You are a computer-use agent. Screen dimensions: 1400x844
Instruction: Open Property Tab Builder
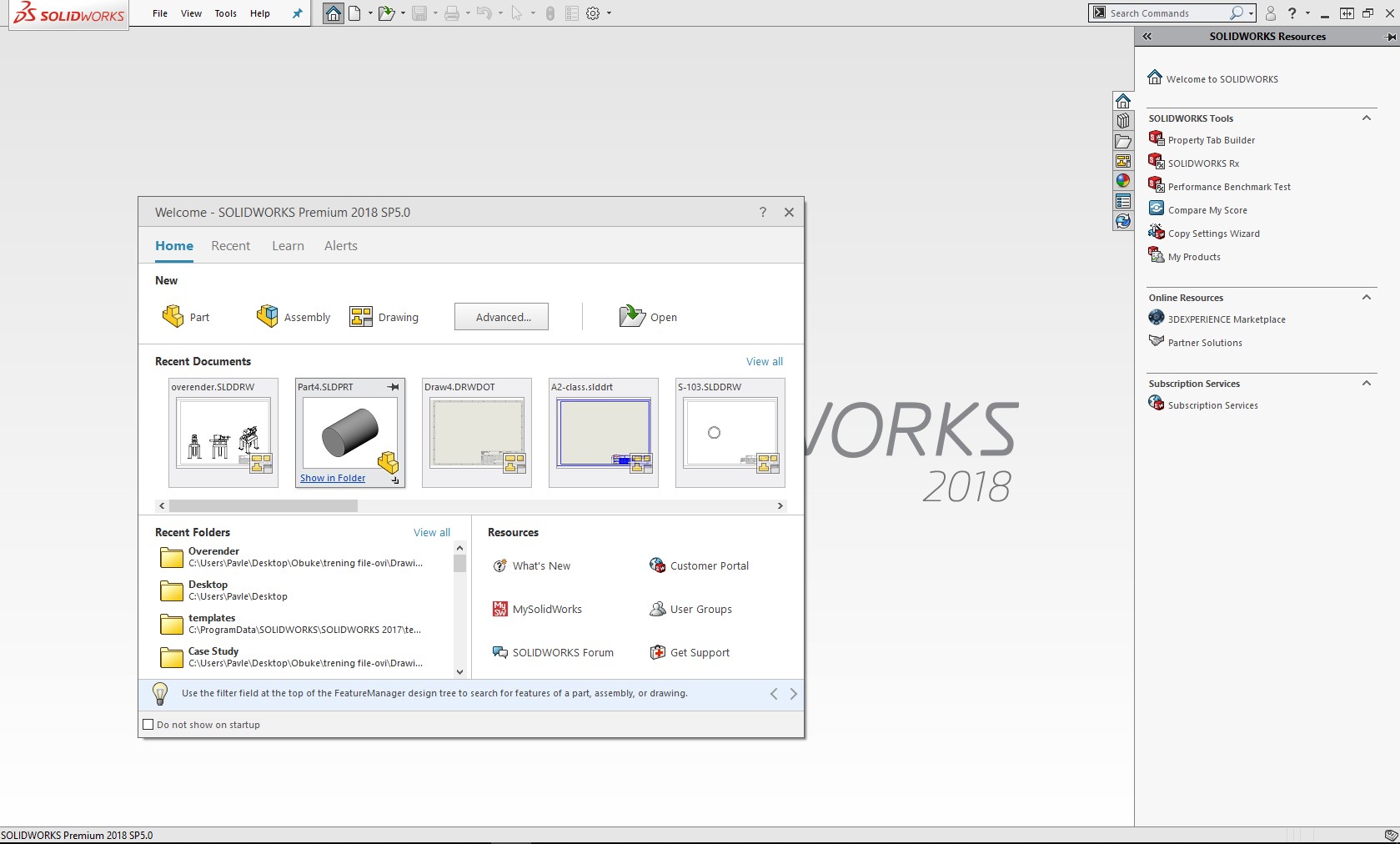tap(1210, 140)
